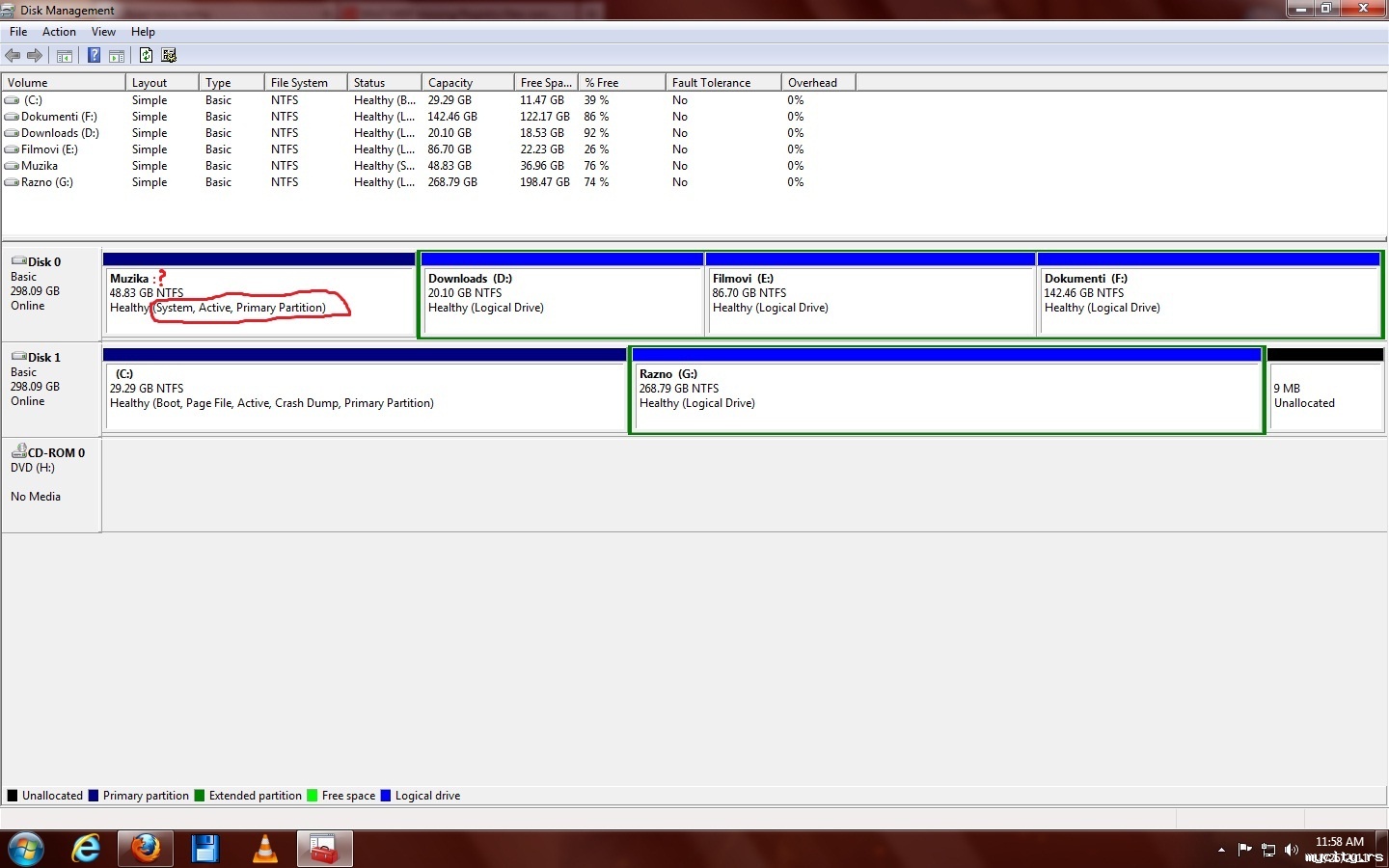Click the free space value 122.17 GB
Viewport: 1389px width, 868px height.
545,117
